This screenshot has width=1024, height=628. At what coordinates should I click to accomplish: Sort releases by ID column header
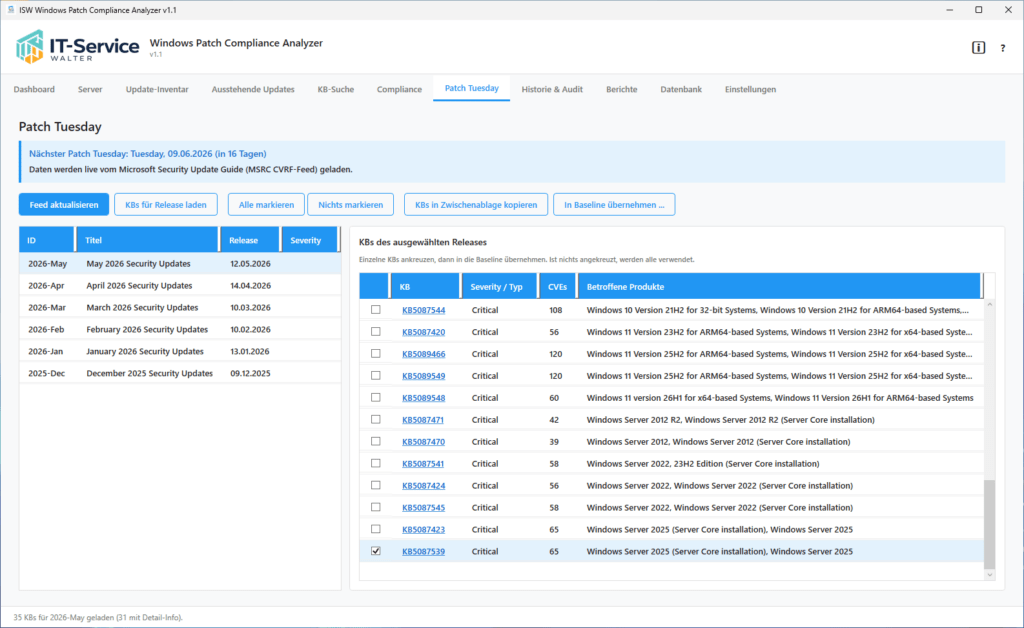[x=46, y=240]
